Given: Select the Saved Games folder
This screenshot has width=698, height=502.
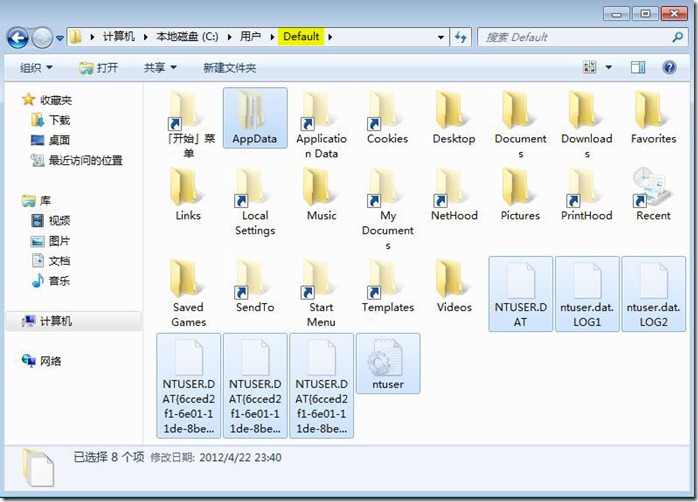Looking at the screenshot, I should point(188,294).
